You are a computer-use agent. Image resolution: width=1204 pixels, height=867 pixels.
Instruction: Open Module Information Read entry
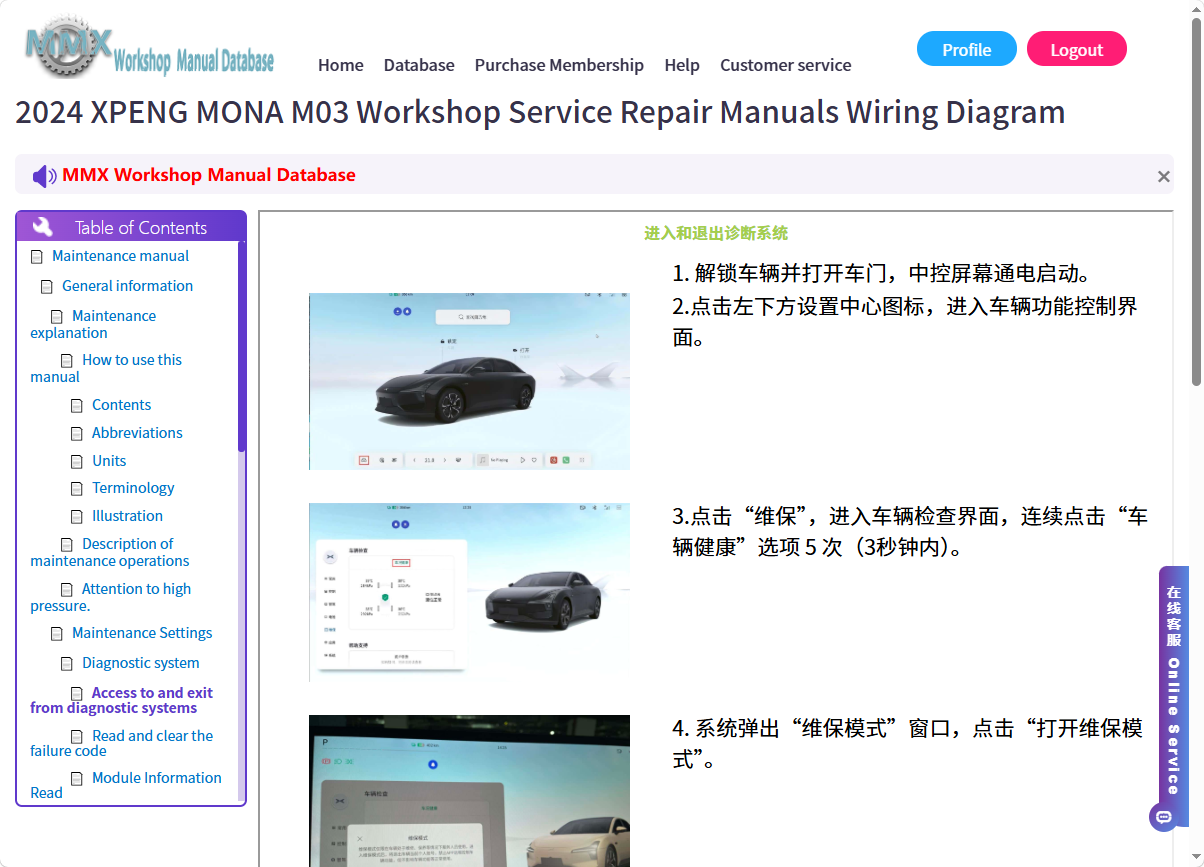126,785
